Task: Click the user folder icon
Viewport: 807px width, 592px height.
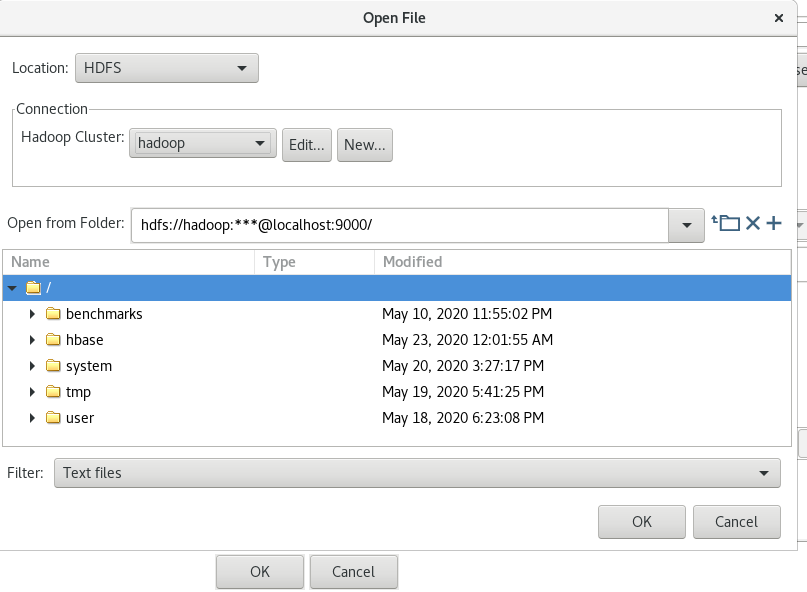Action: coord(53,417)
